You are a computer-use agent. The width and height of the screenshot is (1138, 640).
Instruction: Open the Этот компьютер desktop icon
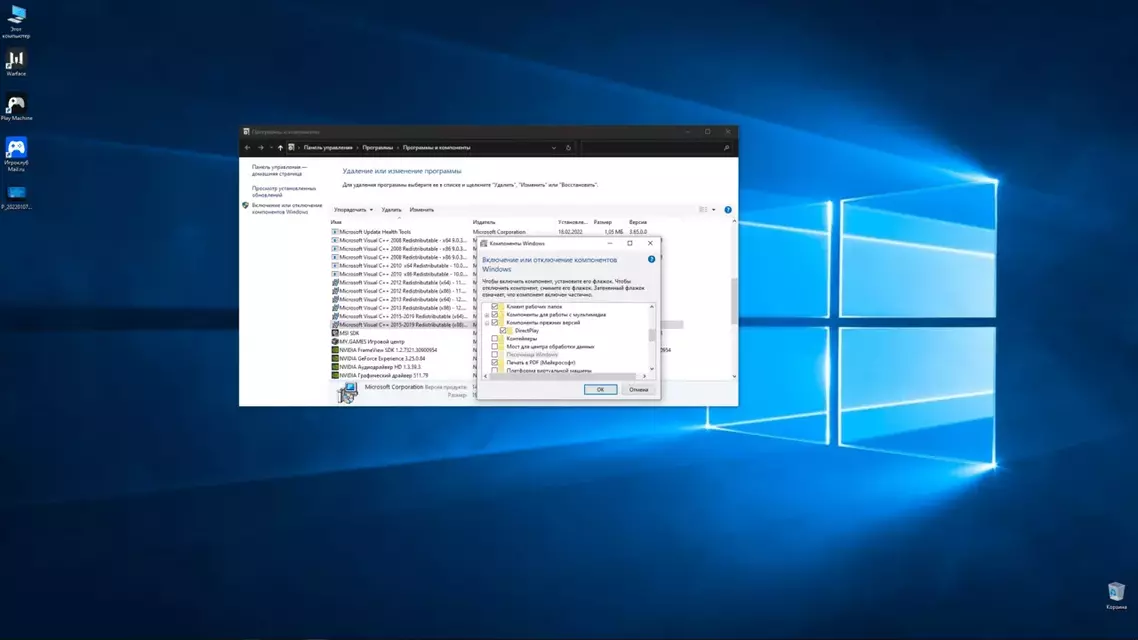pyautogui.click(x=16, y=22)
